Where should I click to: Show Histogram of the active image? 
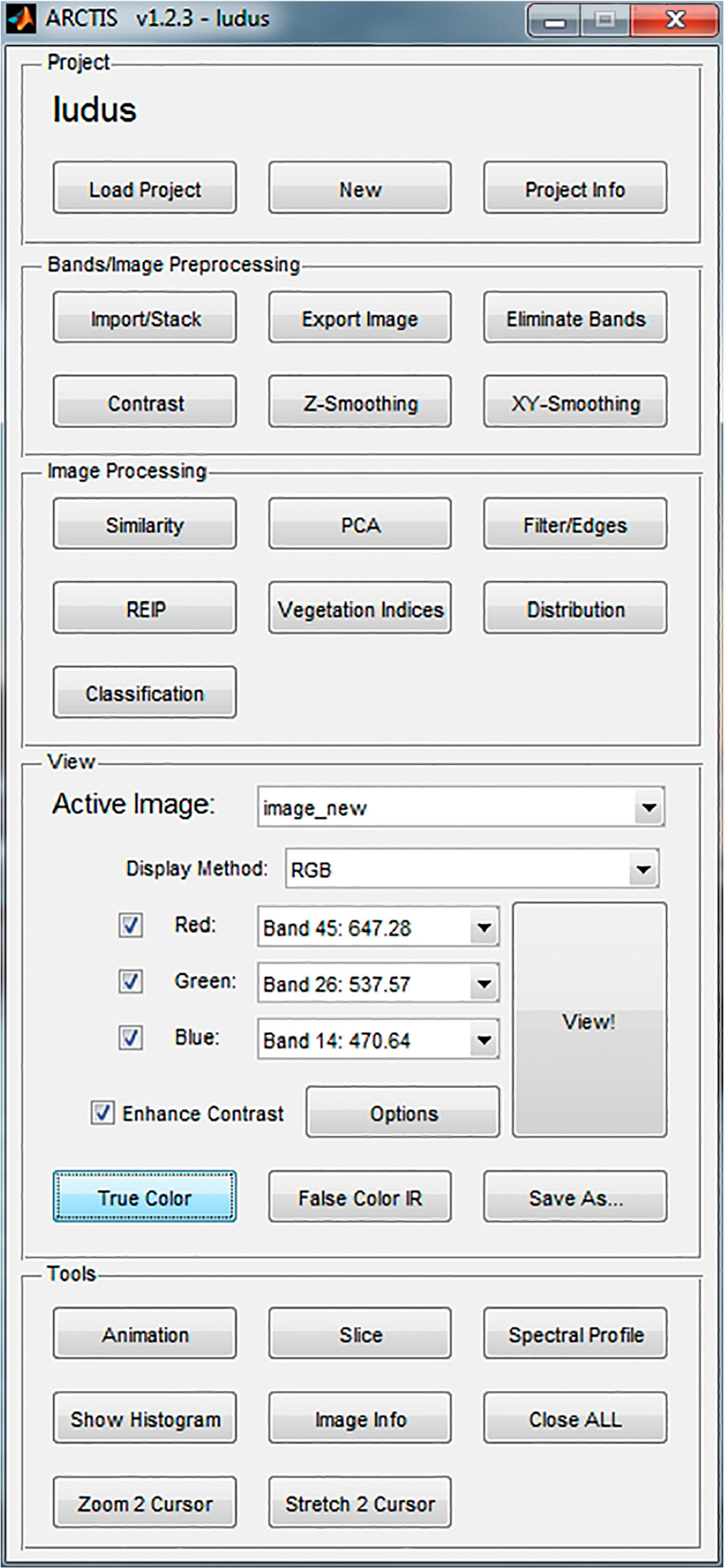pos(145,1419)
